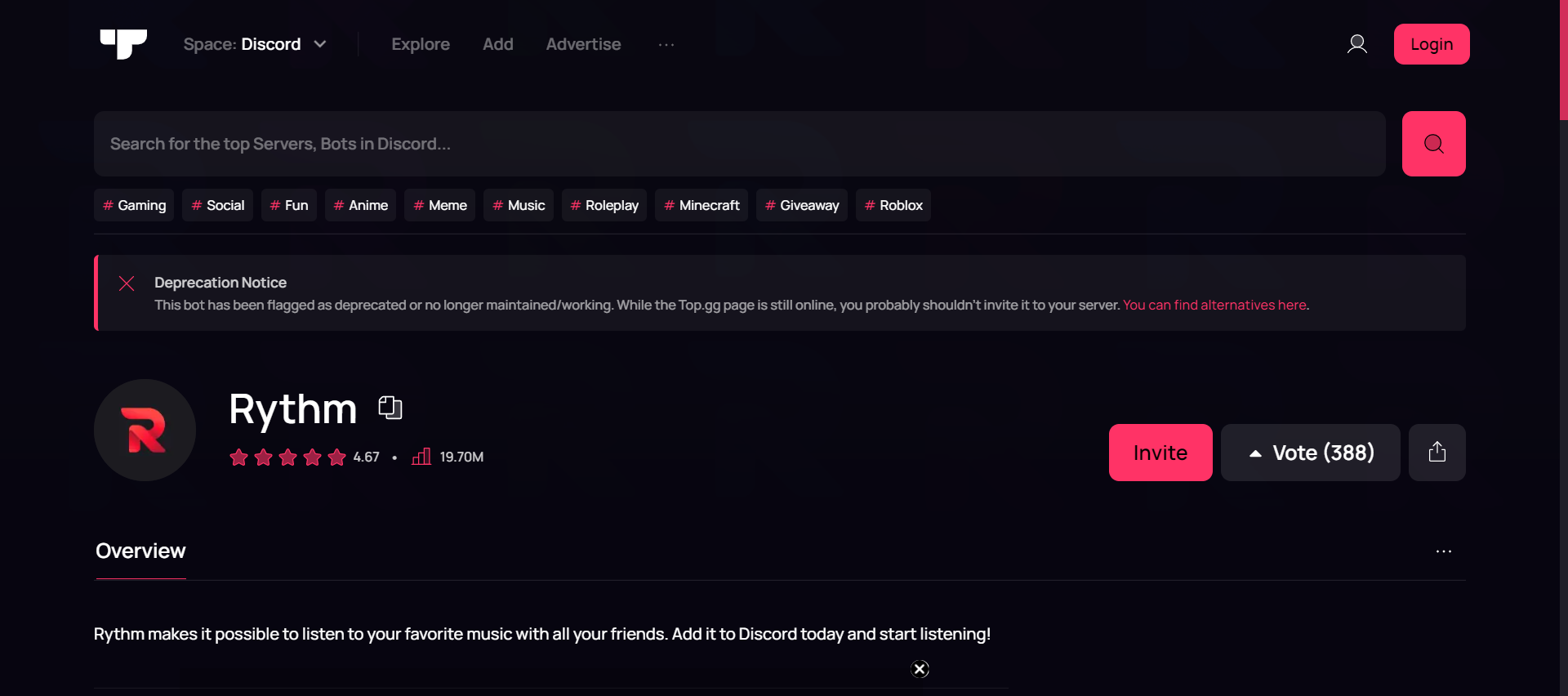Click the Invite button
This screenshot has height=696, width=1568.
pos(1160,453)
